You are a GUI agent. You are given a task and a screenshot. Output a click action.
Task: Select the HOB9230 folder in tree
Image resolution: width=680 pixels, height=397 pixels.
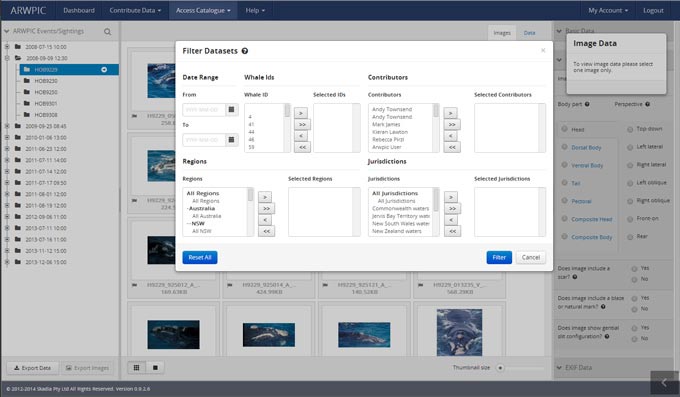pyautogui.click(x=46, y=81)
